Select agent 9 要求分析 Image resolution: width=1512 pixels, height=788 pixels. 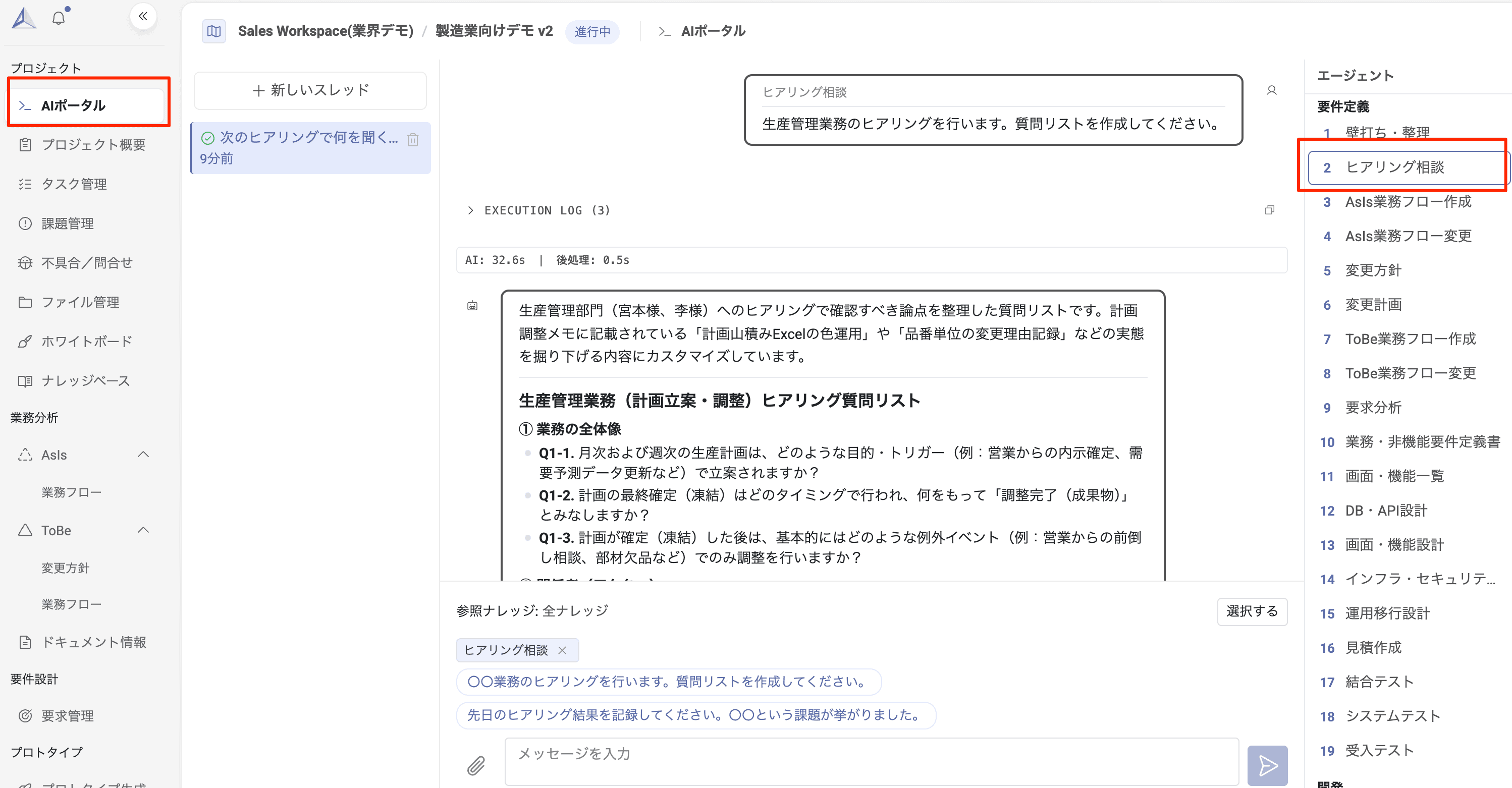(1409, 408)
